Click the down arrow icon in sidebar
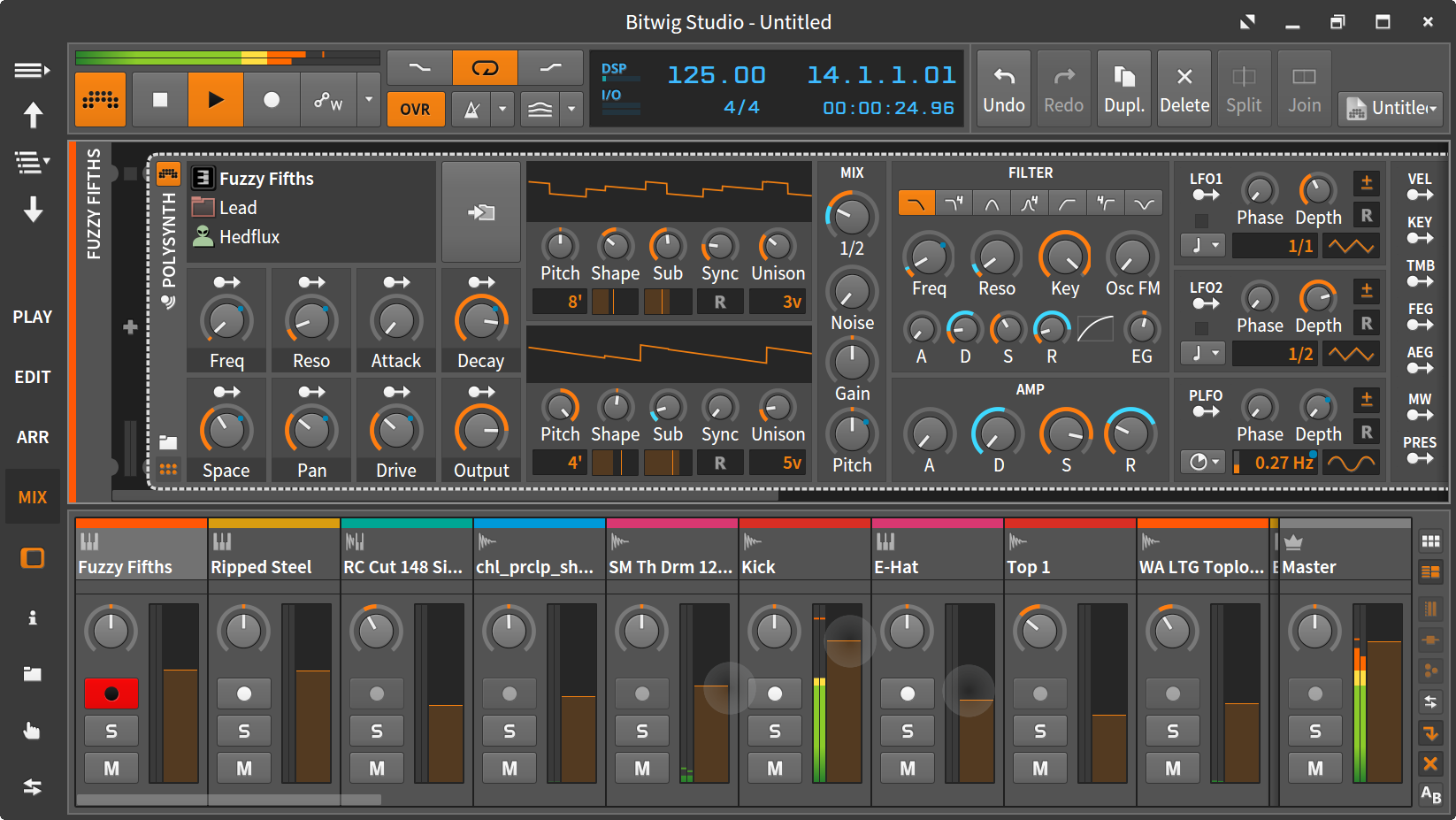The image size is (1456, 820). point(33,210)
